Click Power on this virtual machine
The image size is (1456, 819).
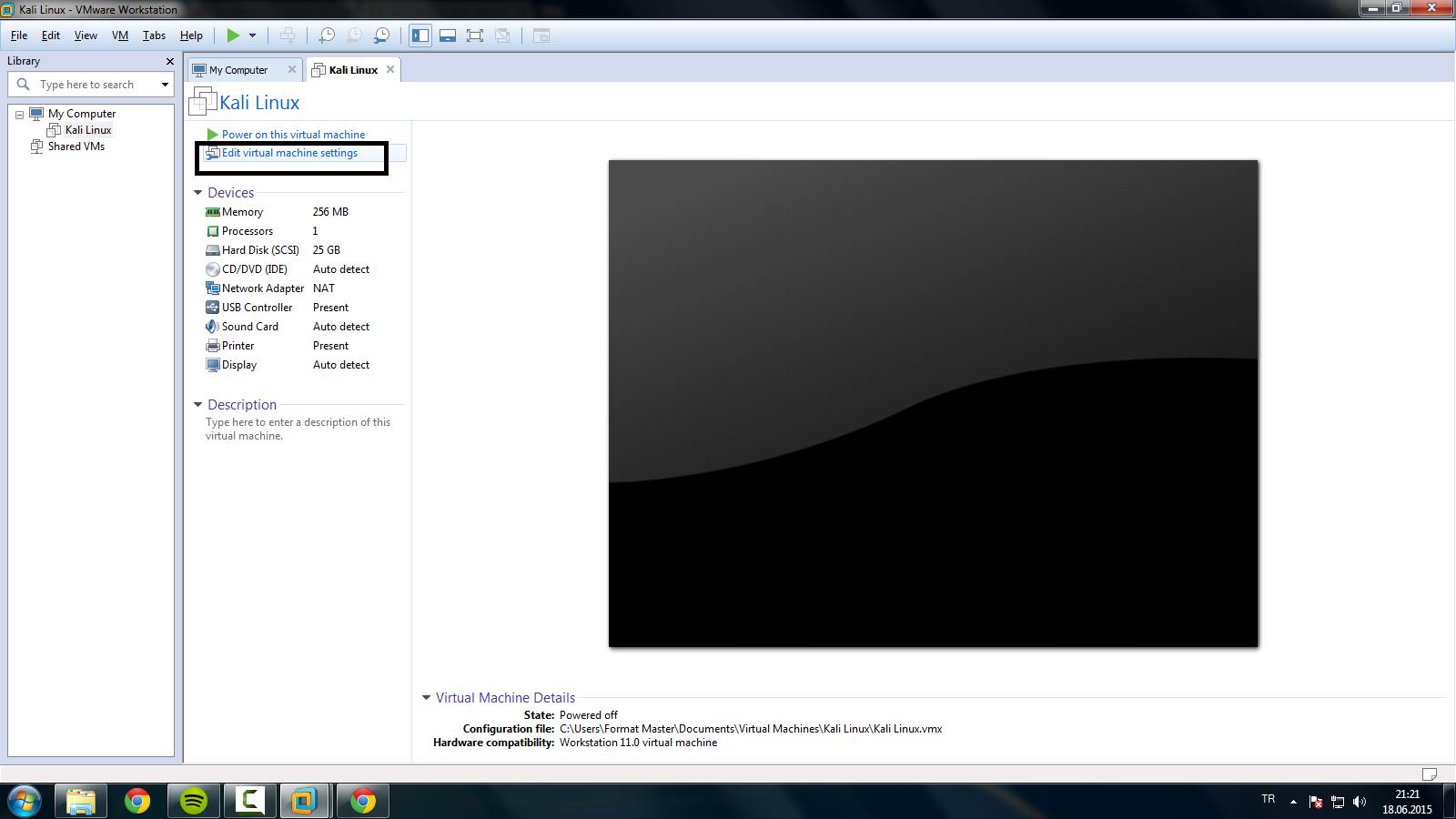[x=293, y=135]
